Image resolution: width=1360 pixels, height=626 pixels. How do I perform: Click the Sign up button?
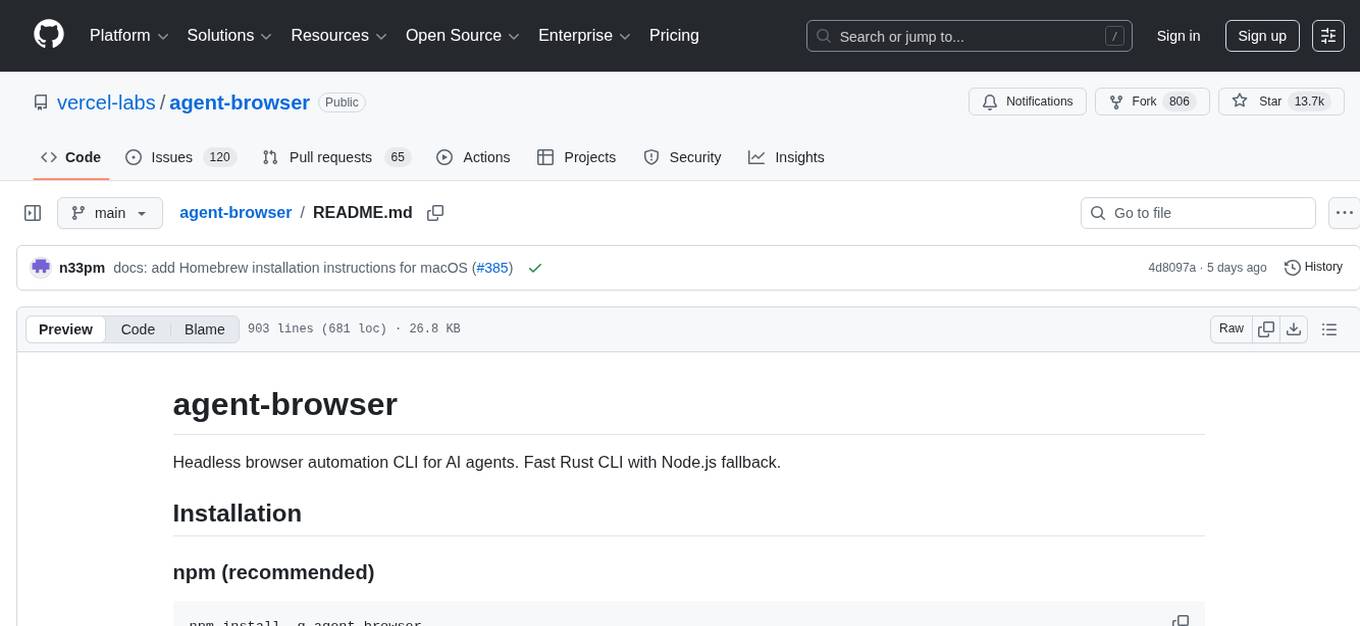pyautogui.click(x=1261, y=35)
